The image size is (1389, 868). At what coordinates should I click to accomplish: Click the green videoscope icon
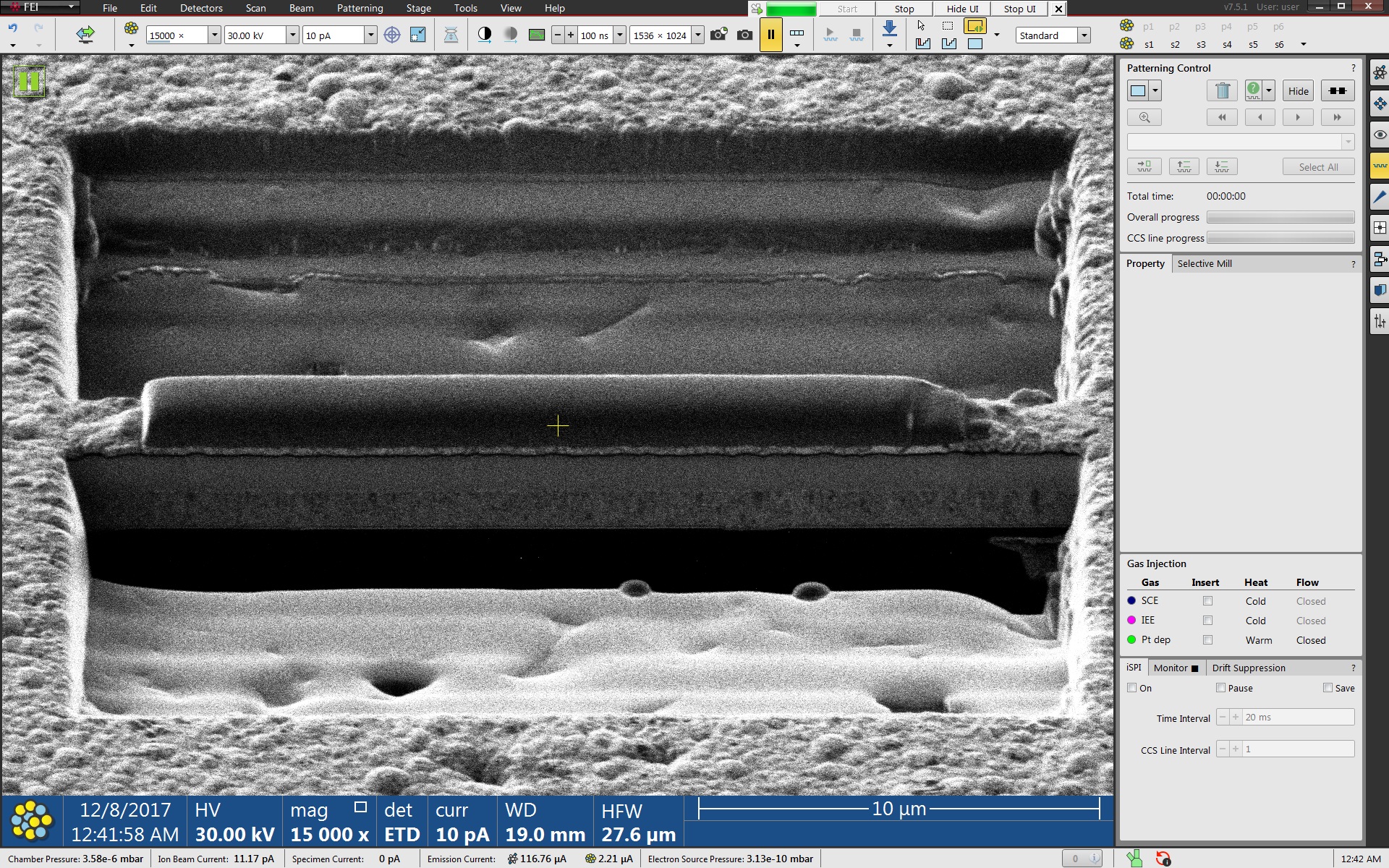pos(536,35)
